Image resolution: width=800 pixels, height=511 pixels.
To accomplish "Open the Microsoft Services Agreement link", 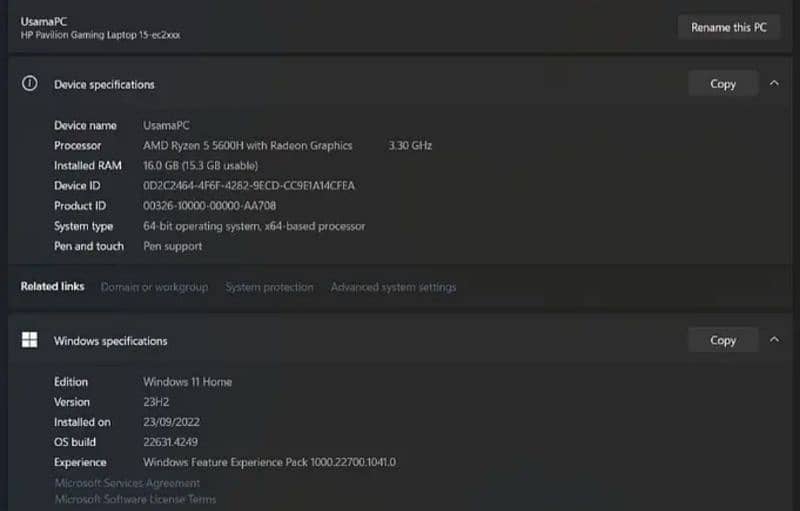I will point(128,483).
